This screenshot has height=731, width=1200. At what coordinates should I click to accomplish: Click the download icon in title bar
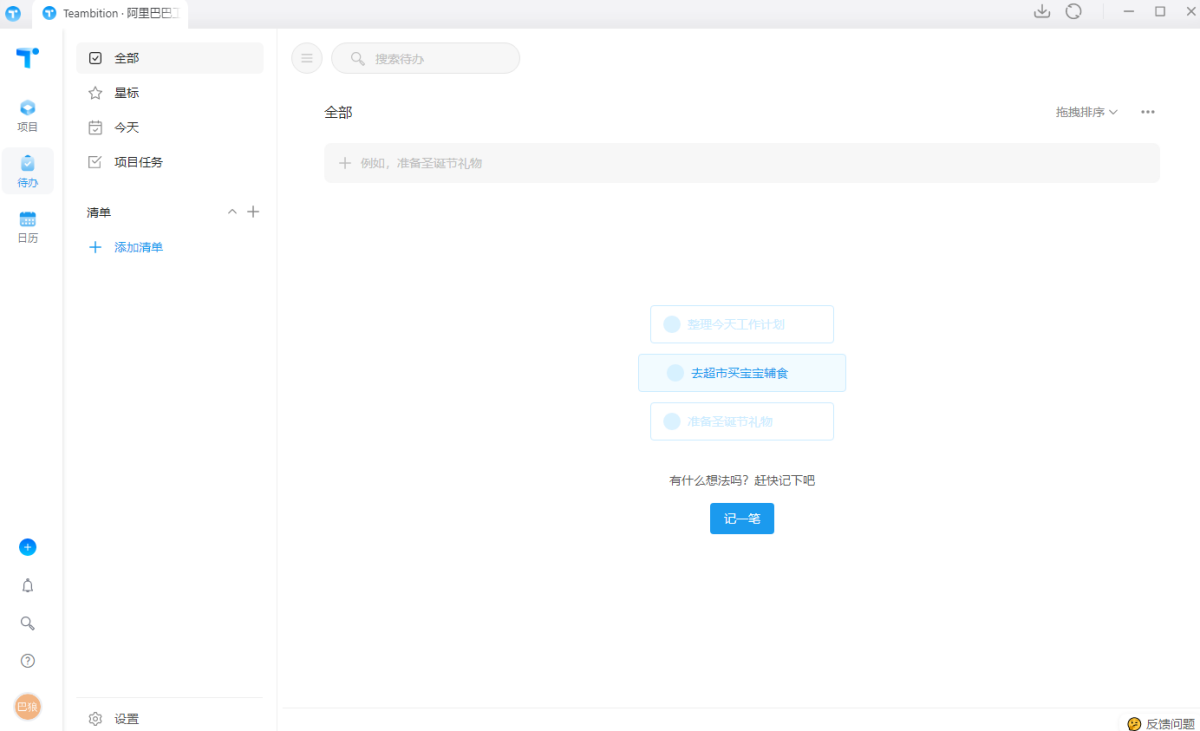click(x=1042, y=12)
